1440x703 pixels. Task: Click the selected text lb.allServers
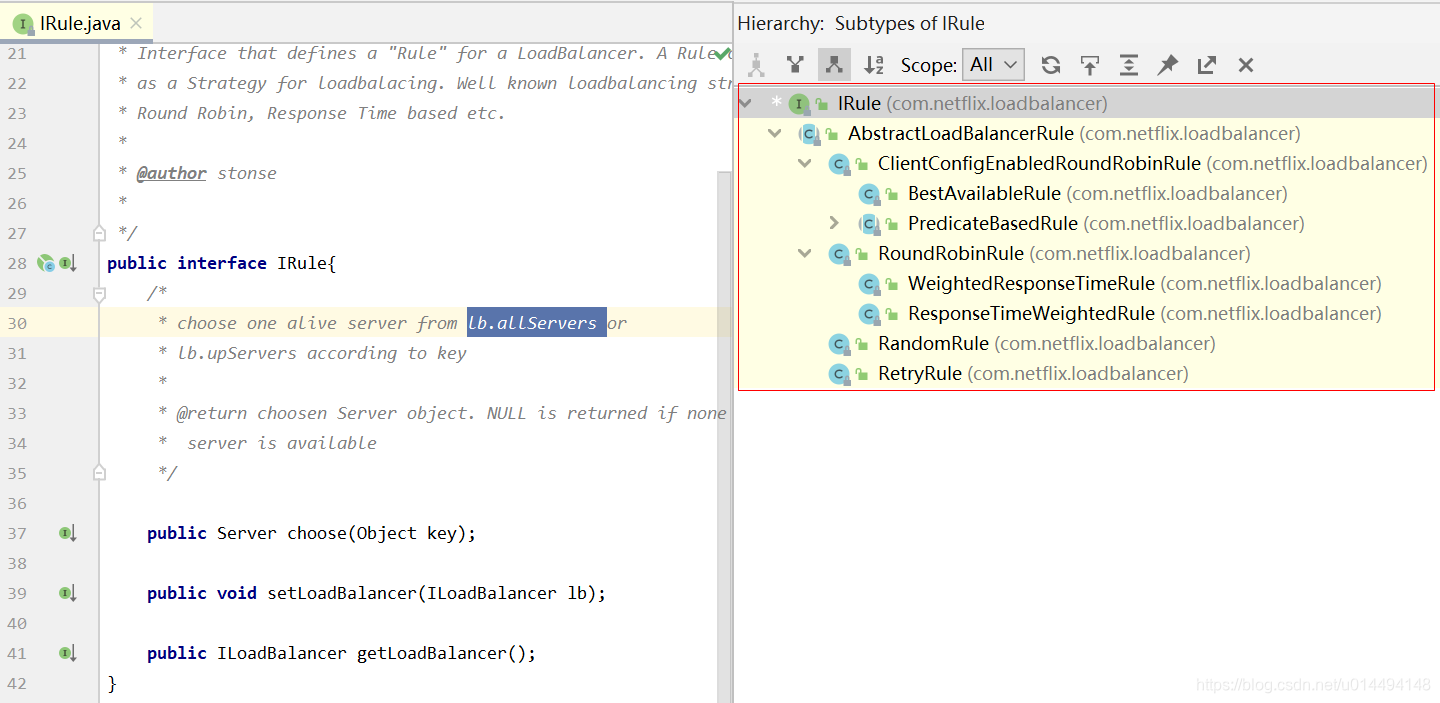tap(537, 322)
